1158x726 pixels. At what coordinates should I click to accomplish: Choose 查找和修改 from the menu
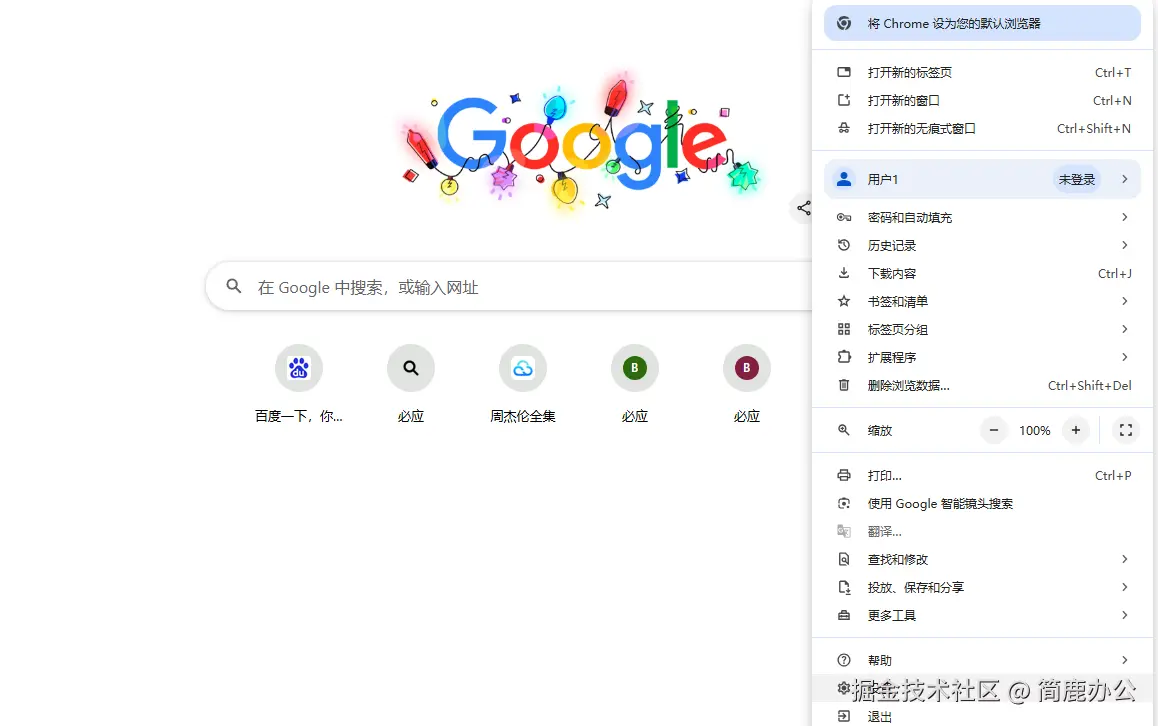[x=898, y=559]
